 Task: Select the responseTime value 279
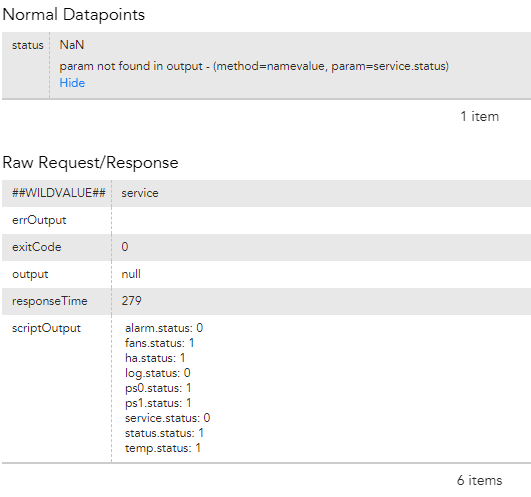pyautogui.click(x=132, y=301)
